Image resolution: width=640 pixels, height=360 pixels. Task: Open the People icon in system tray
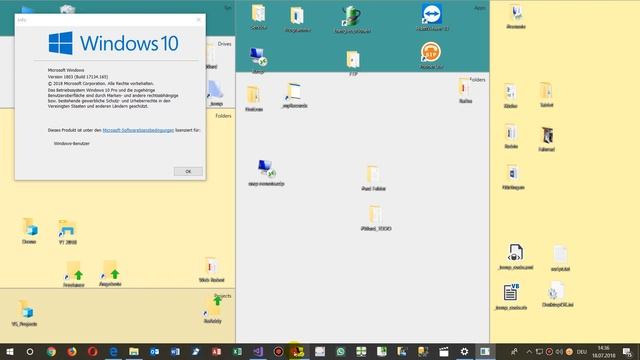(x=515, y=351)
